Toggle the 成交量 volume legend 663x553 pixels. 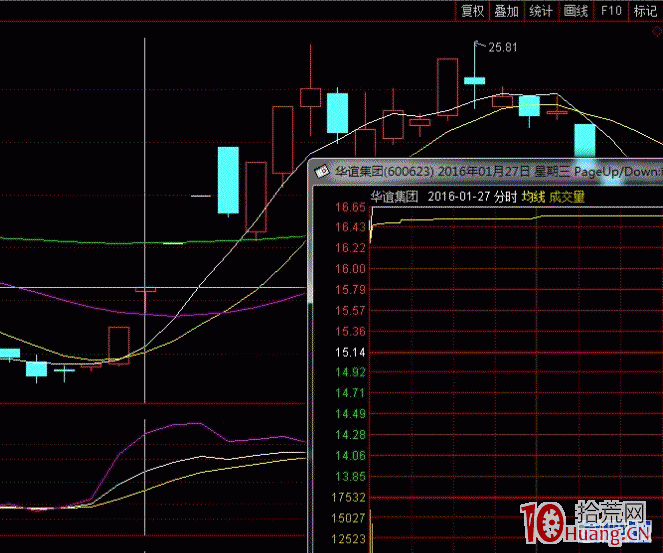[566, 196]
